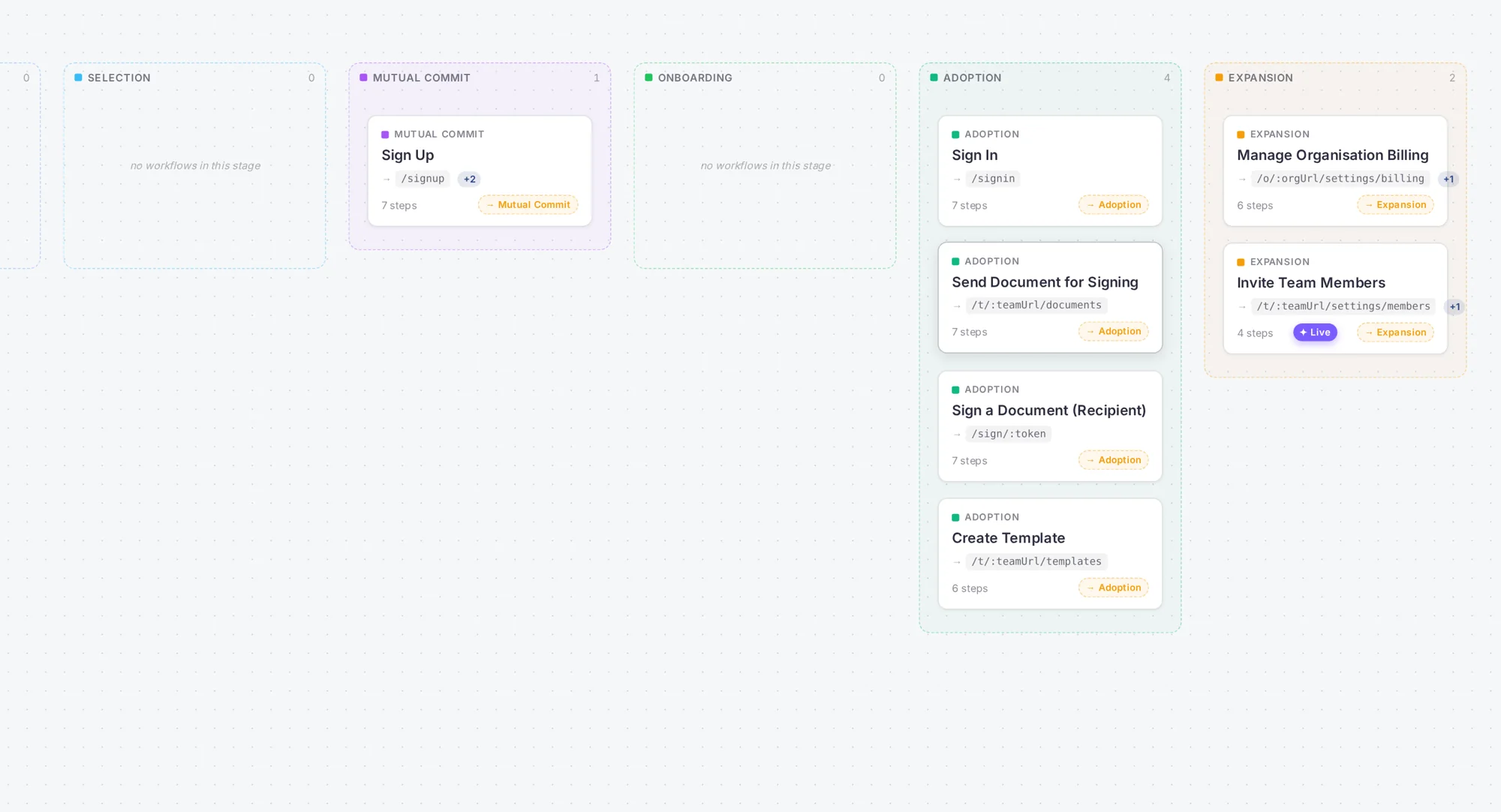Click the /o/:orgUrl/settings/billing route chip
The image size is (1501, 812).
click(1340, 179)
